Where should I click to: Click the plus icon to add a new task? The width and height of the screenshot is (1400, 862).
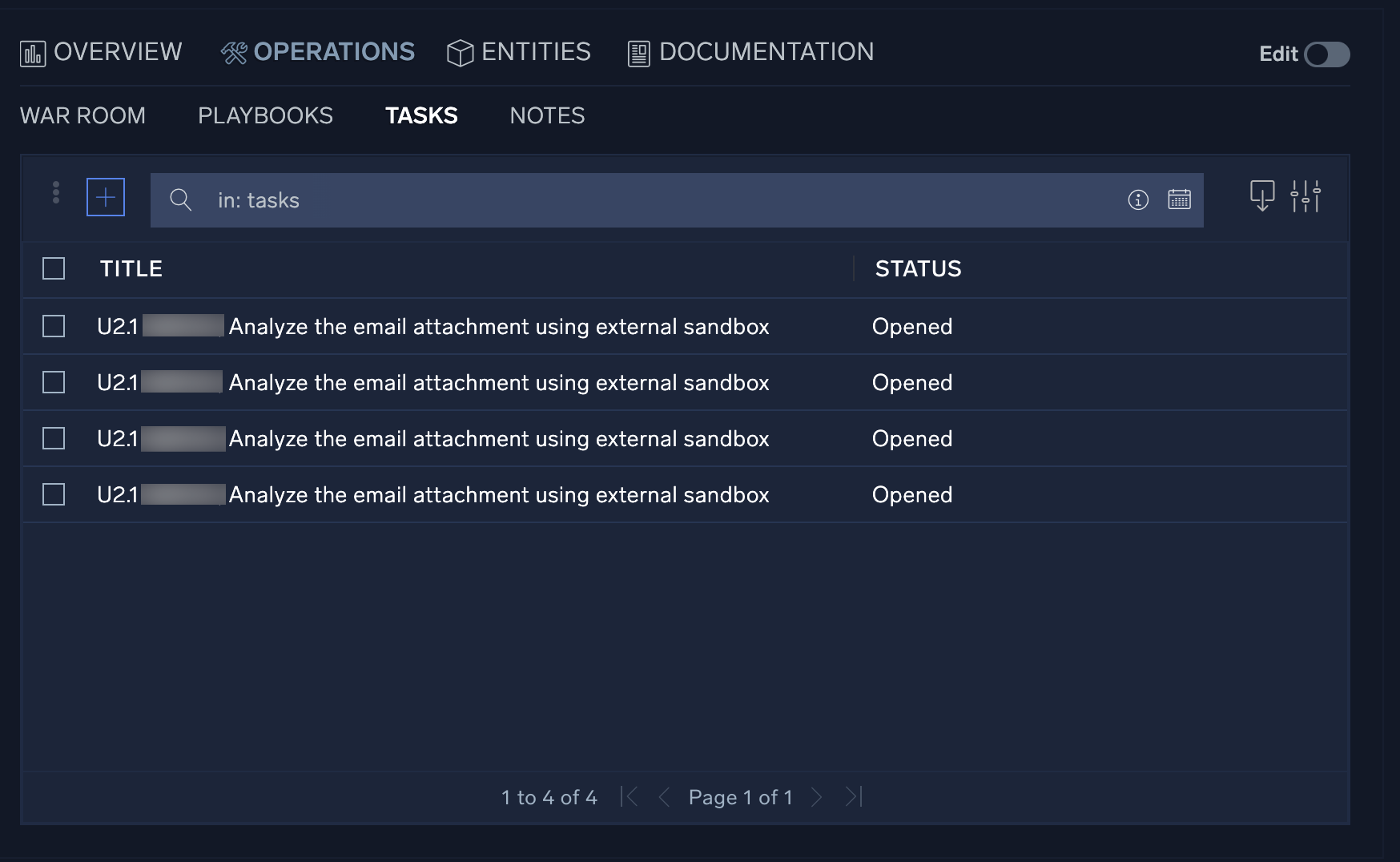(x=106, y=196)
